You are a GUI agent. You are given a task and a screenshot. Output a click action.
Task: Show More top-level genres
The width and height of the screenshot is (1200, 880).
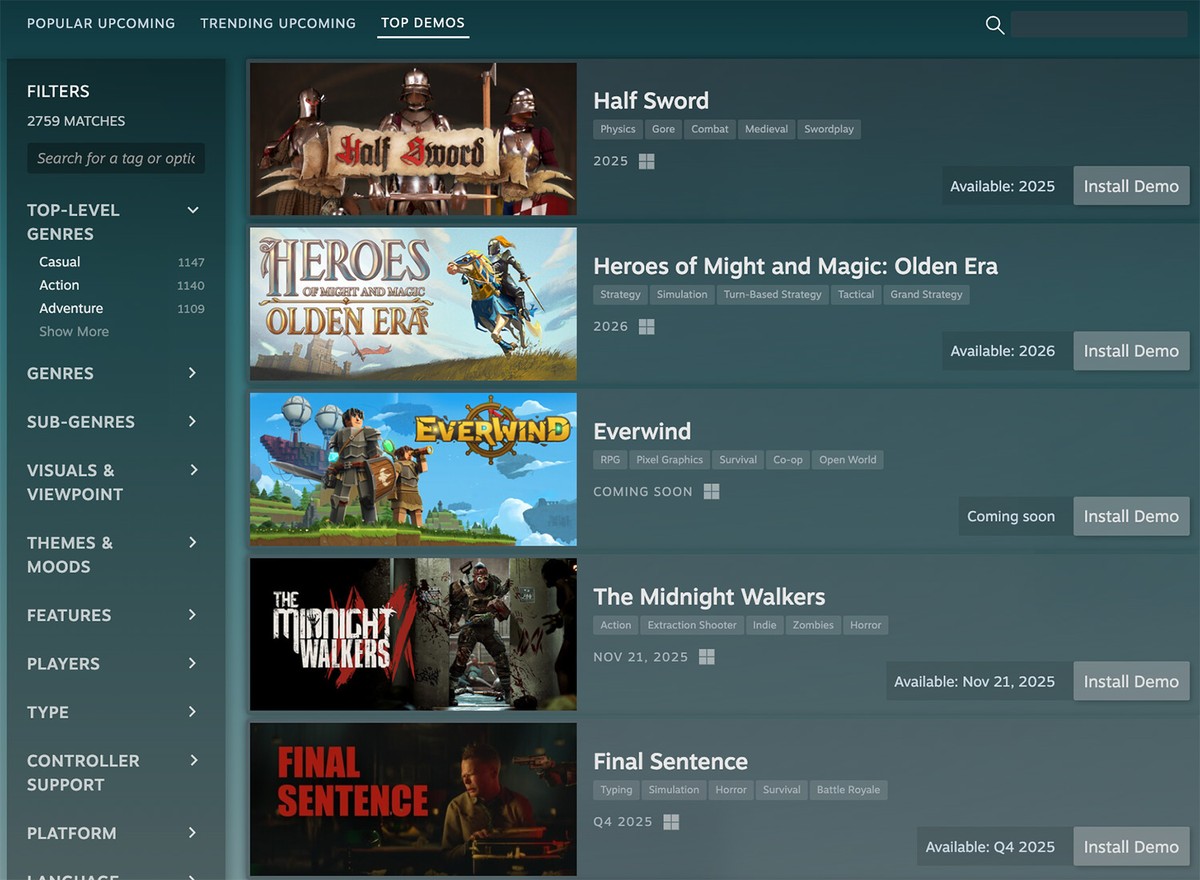(74, 331)
